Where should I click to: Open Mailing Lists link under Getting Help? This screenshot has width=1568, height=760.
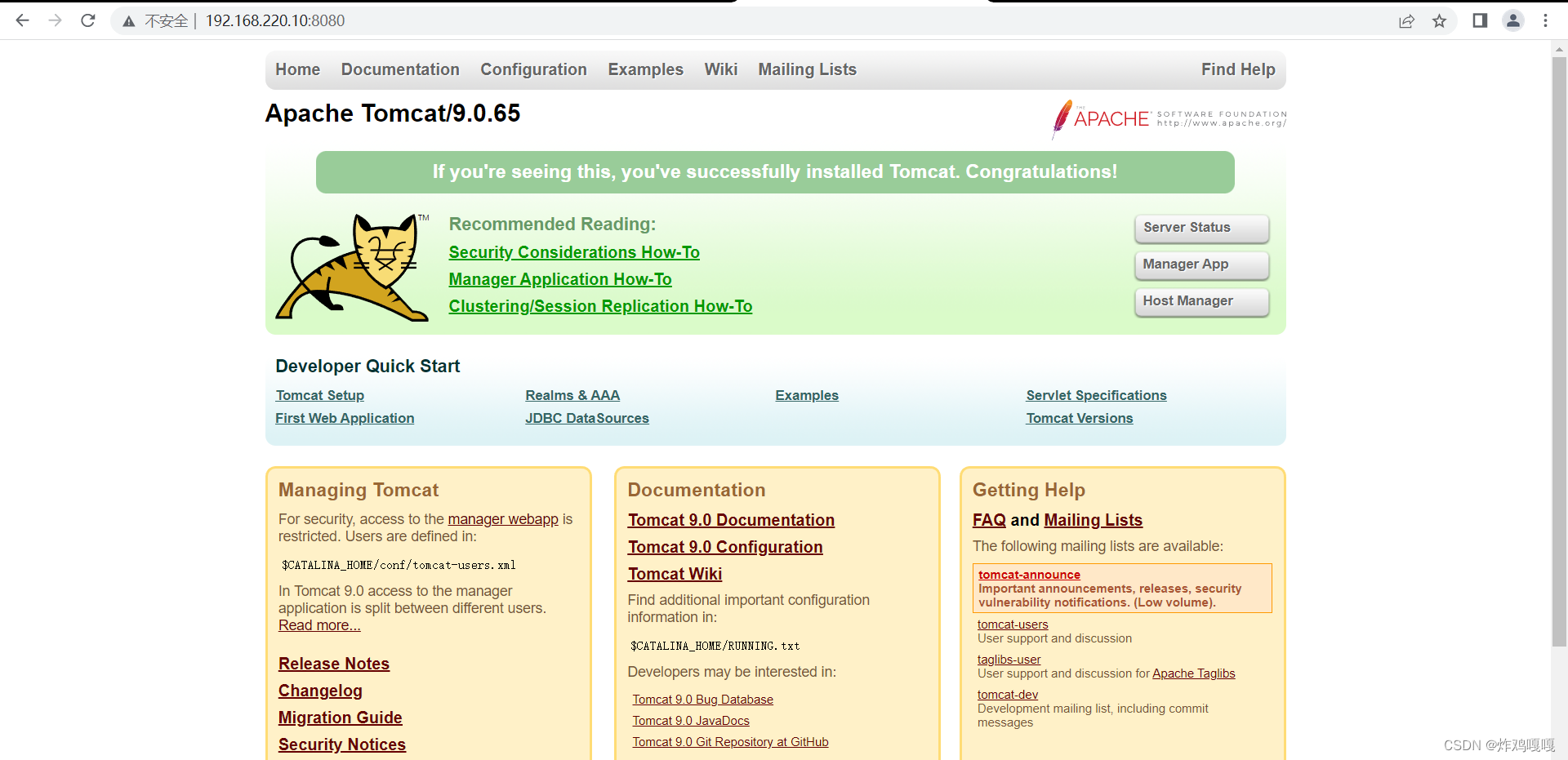[1093, 520]
